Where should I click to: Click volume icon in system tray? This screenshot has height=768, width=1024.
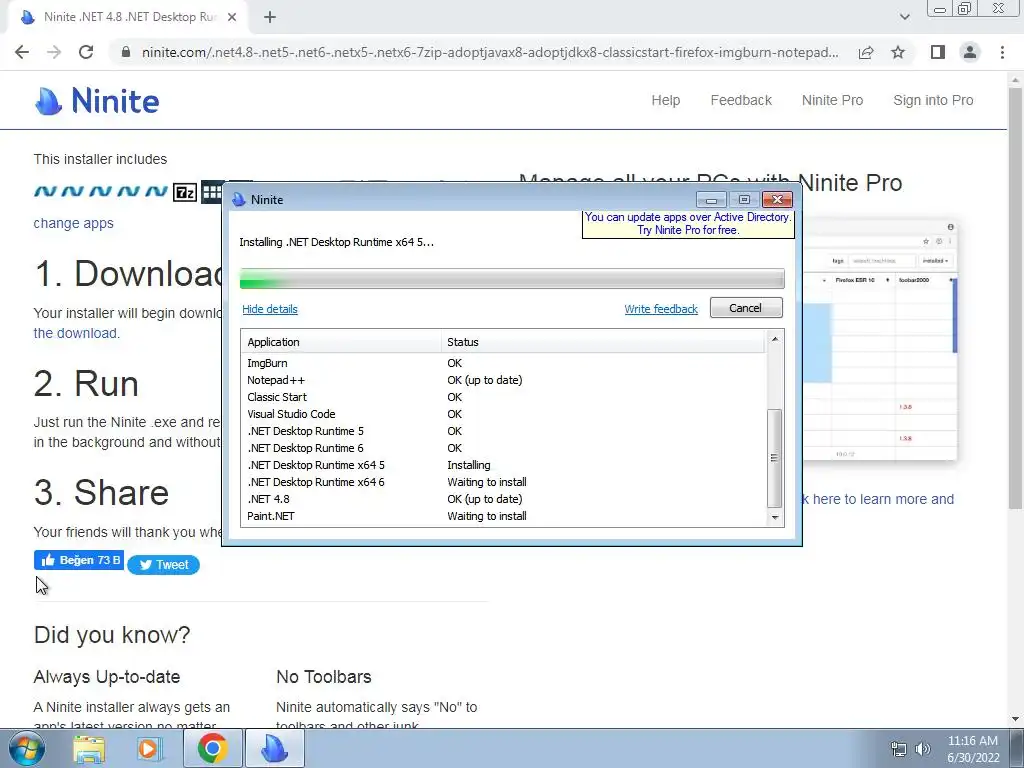[923, 749]
